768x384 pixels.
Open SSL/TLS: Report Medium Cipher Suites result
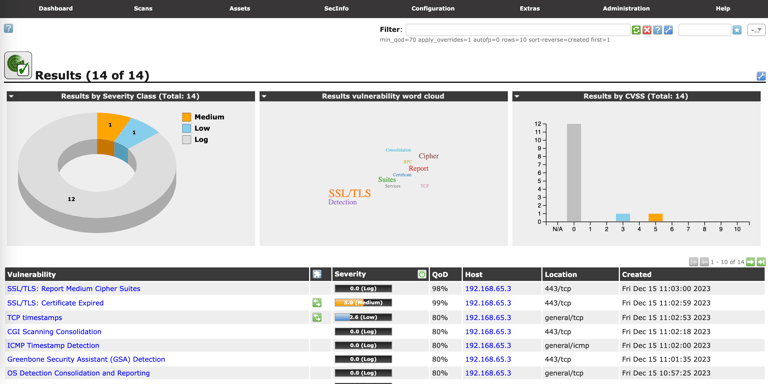(x=74, y=288)
